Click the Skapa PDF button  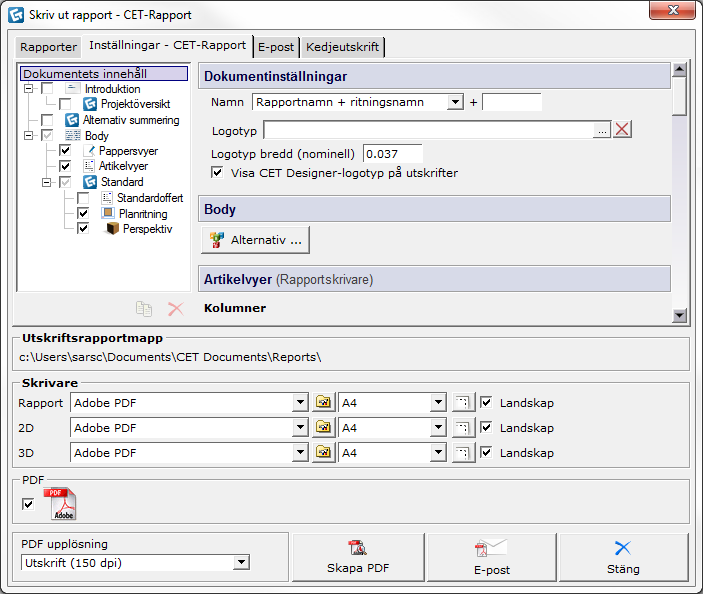pos(357,556)
